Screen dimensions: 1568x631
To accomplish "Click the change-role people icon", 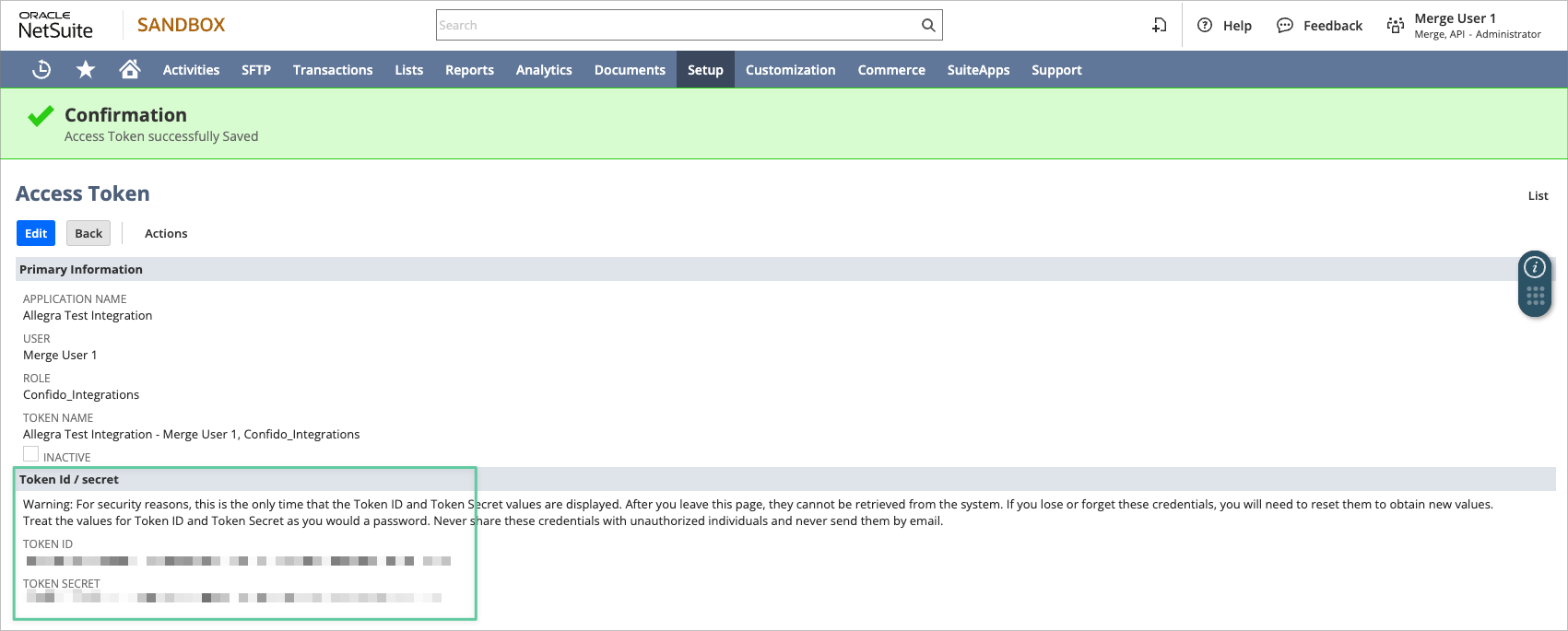I will click(x=1396, y=25).
